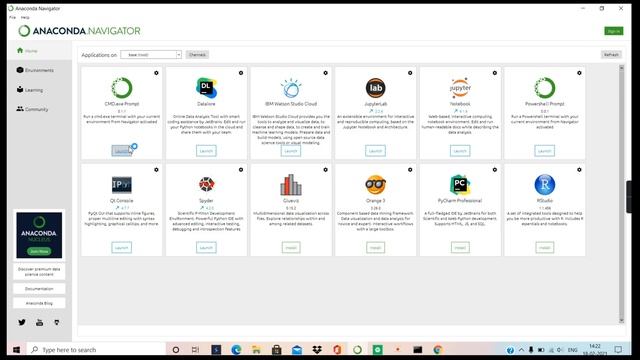This screenshot has width=640, height=360.
Task: Open the Datalore tile gear options
Action: [x=241, y=73]
